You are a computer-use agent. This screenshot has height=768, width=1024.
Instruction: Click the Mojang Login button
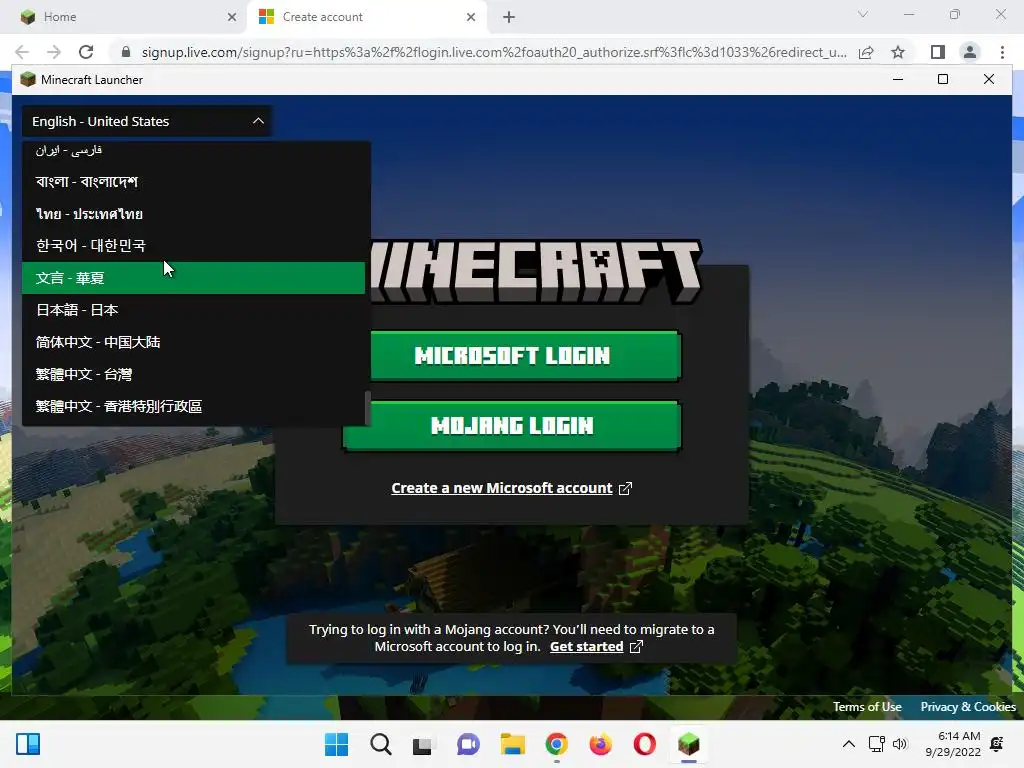click(x=512, y=426)
